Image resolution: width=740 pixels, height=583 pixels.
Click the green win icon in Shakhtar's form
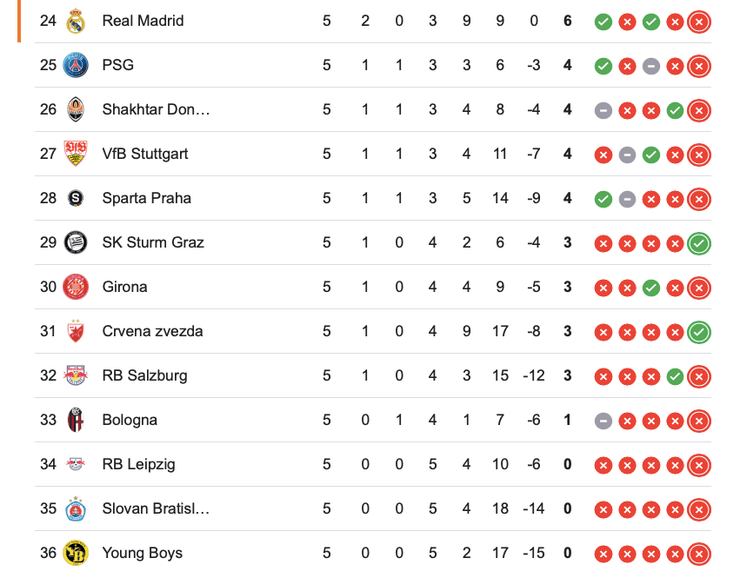[x=675, y=110]
